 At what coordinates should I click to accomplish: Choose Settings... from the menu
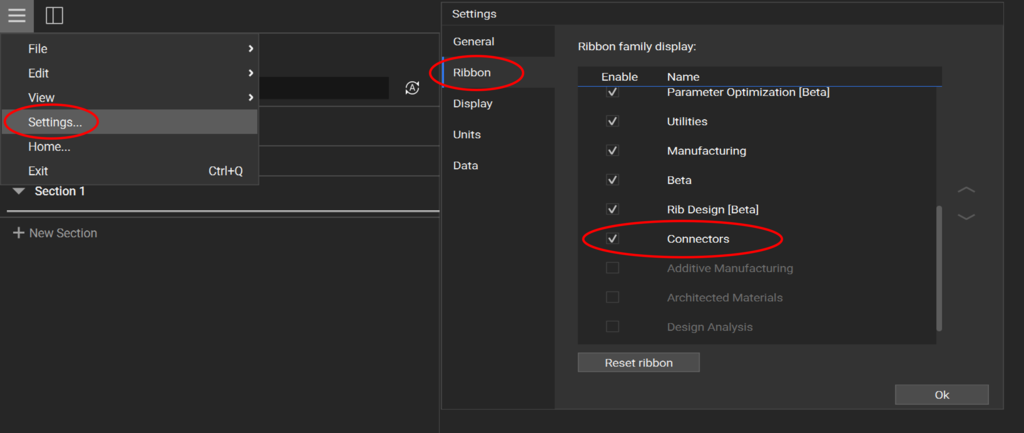coord(130,122)
